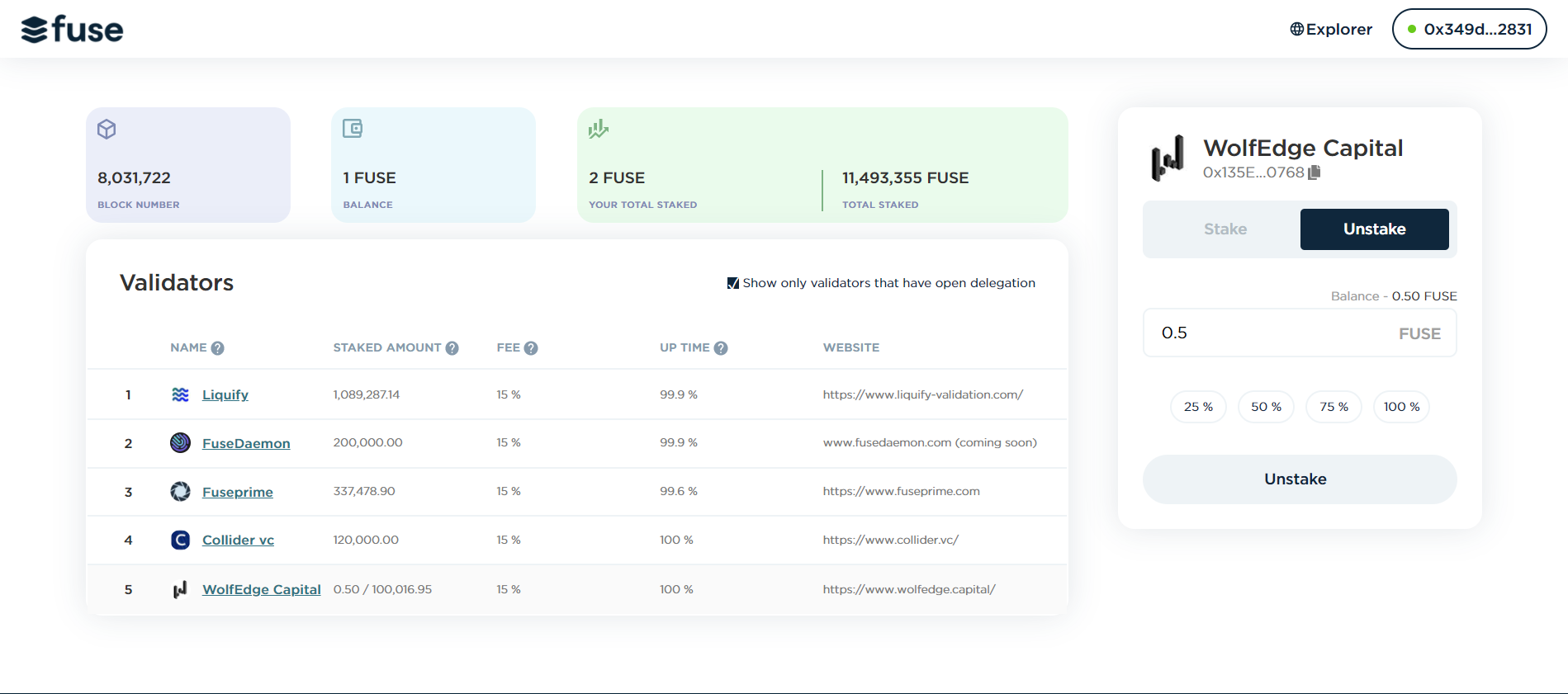Screen dimensions: 1568x694
Task: Open the Fuseprime validator link
Action: pos(238,492)
